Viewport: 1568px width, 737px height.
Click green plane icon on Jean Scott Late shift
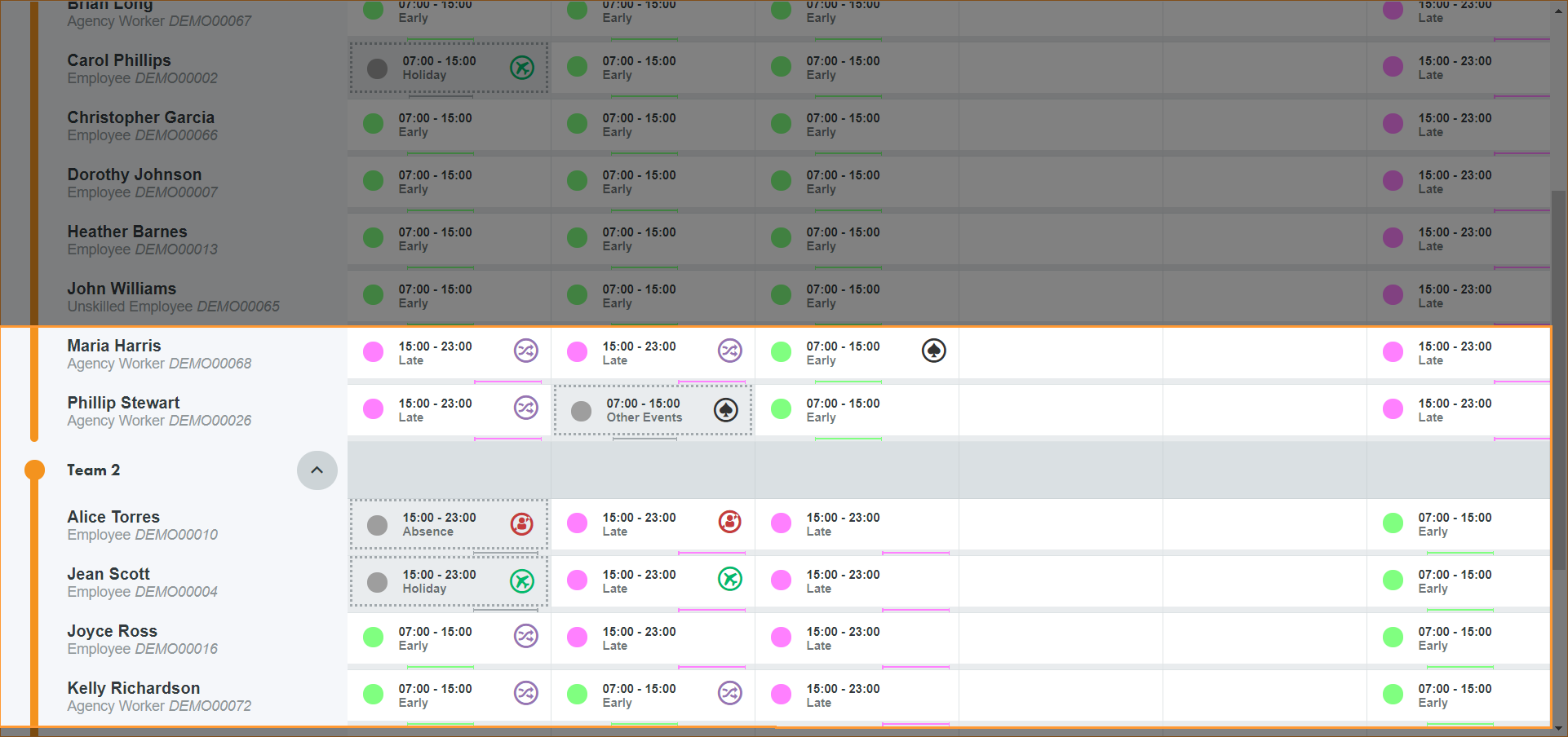[729, 579]
